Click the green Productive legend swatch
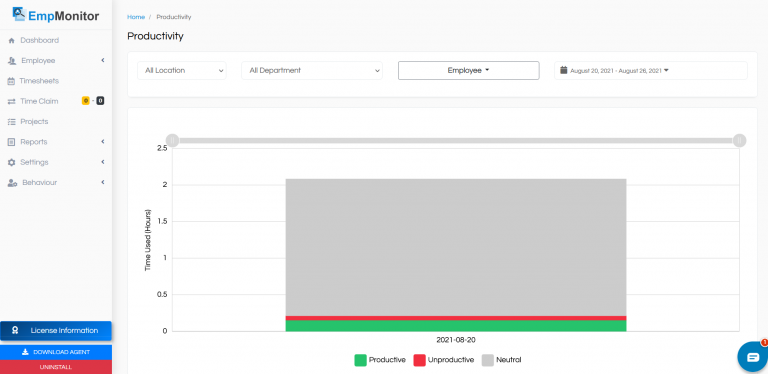The height and width of the screenshot is (374, 768). click(x=360, y=360)
